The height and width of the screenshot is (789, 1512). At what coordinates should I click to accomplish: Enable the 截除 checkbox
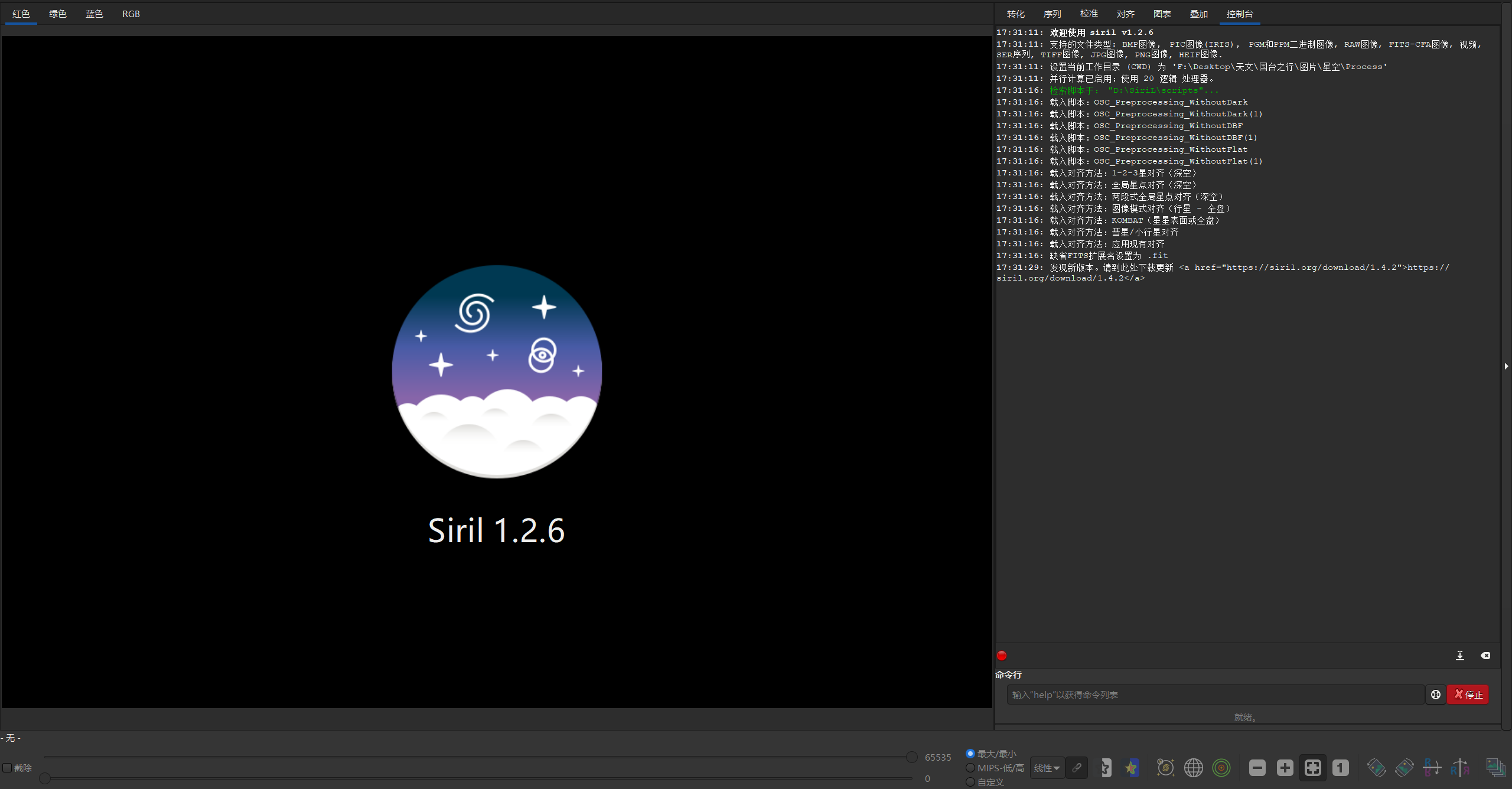(x=8, y=768)
